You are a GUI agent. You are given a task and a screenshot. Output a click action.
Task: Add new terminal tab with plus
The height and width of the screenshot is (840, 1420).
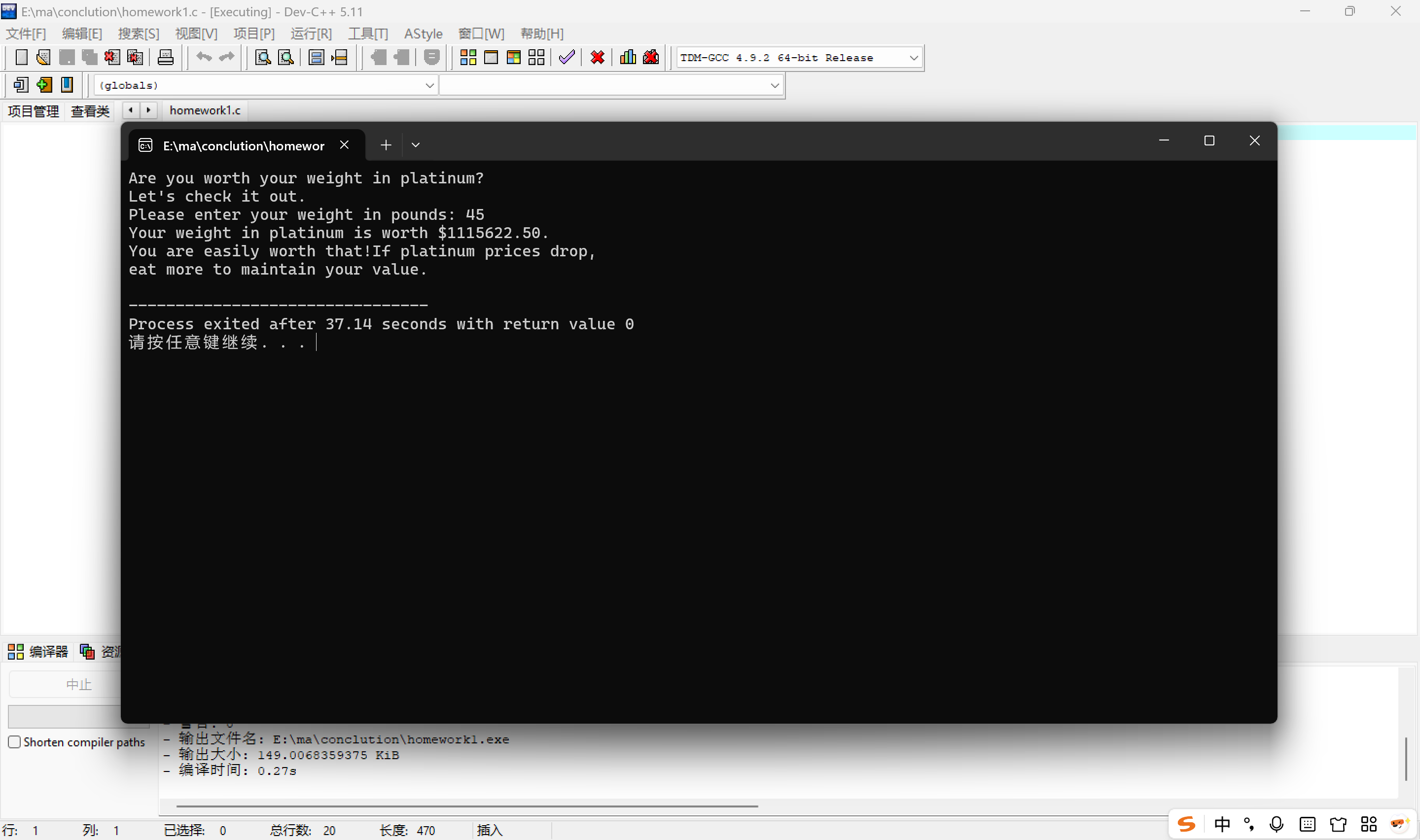click(x=386, y=145)
